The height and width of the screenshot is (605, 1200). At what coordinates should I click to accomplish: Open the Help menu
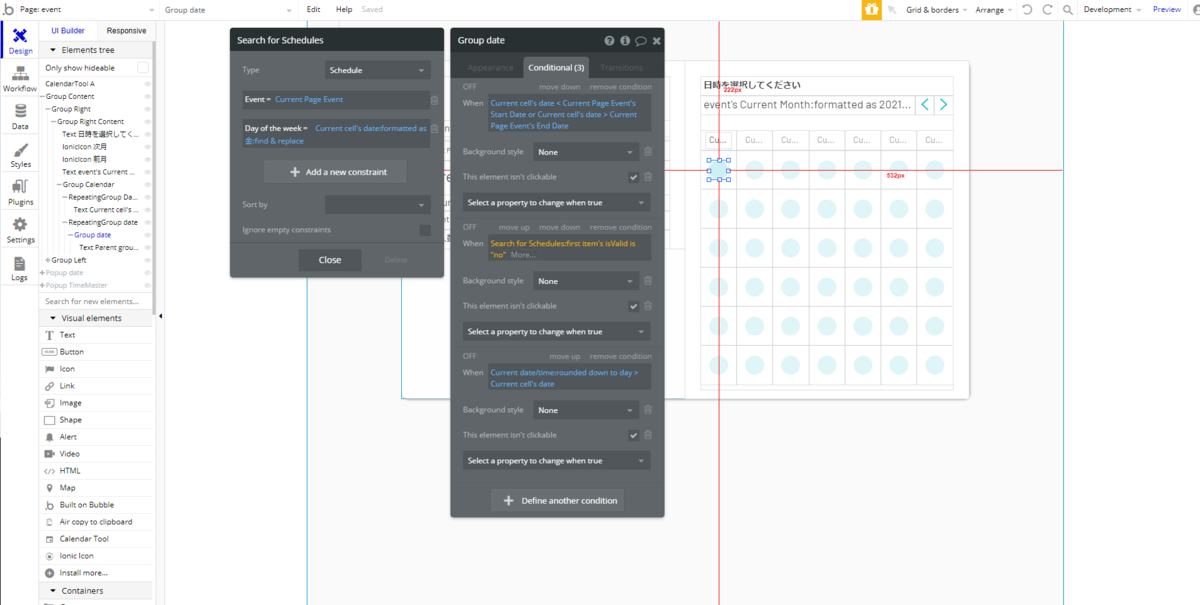coord(344,9)
